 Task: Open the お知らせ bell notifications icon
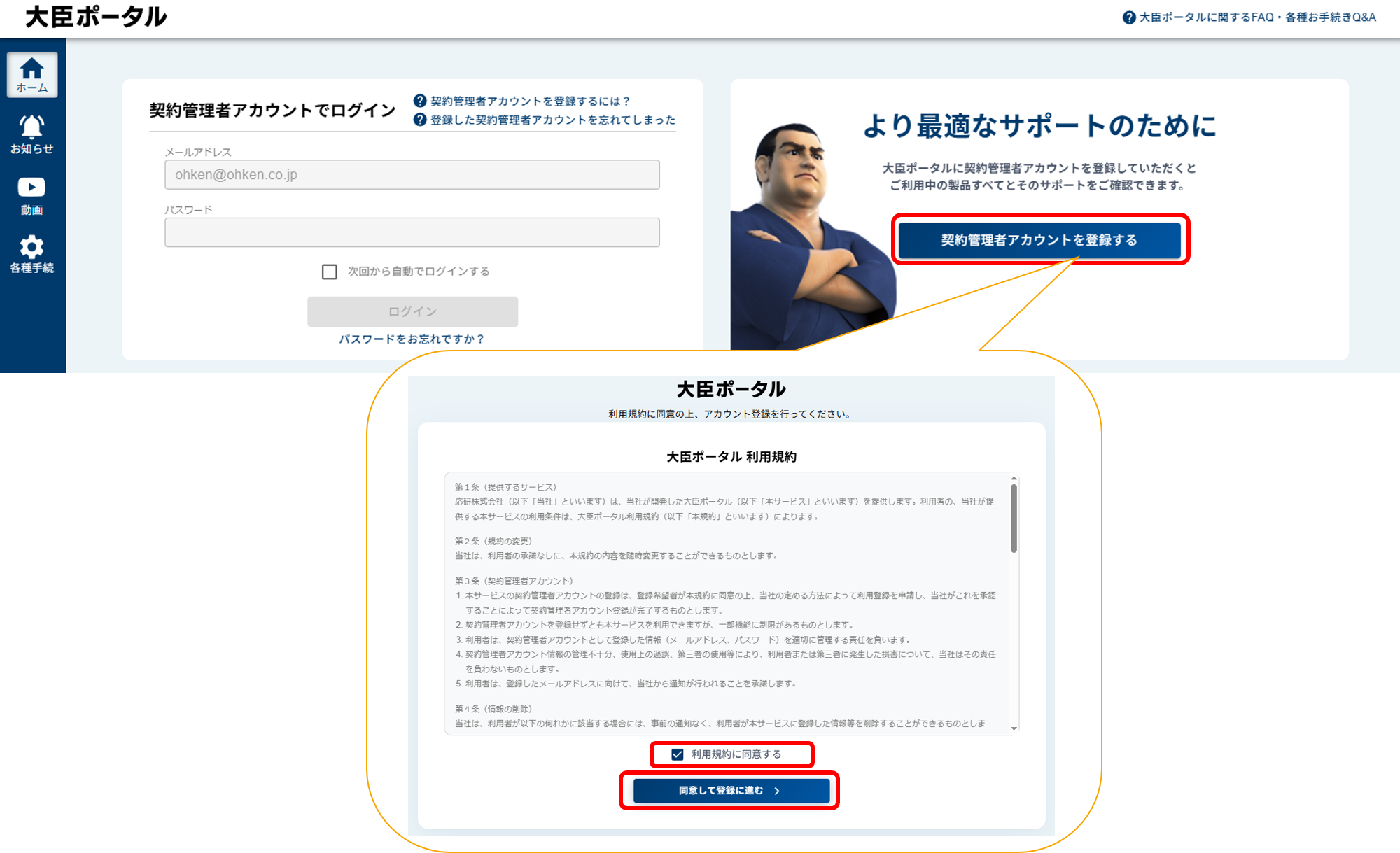coord(32,134)
